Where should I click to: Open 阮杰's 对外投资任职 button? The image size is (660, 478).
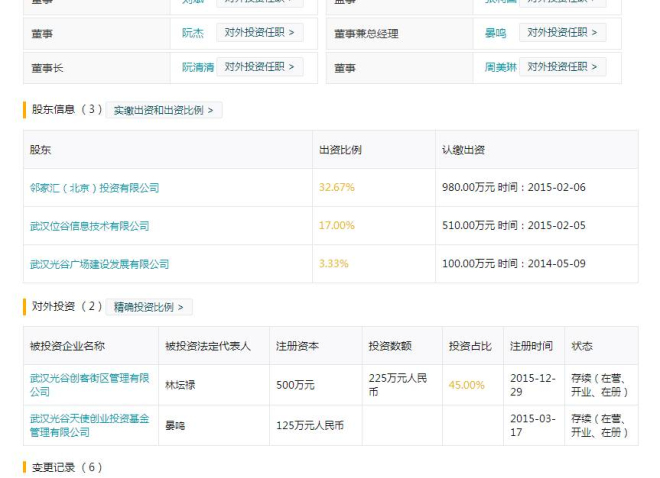(x=260, y=32)
